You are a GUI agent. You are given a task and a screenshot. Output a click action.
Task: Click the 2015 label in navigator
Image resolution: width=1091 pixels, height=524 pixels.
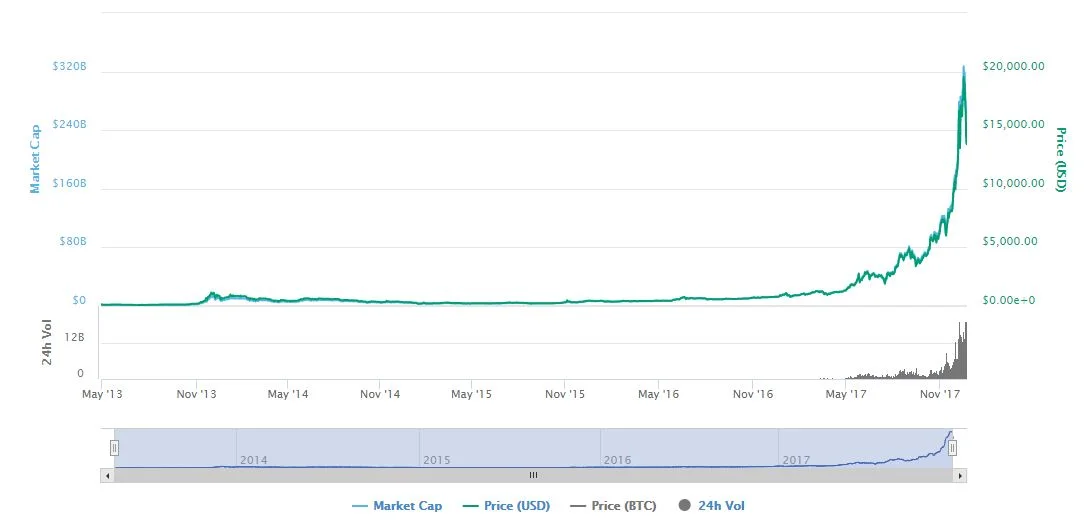pyautogui.click(x=436, y=461)
